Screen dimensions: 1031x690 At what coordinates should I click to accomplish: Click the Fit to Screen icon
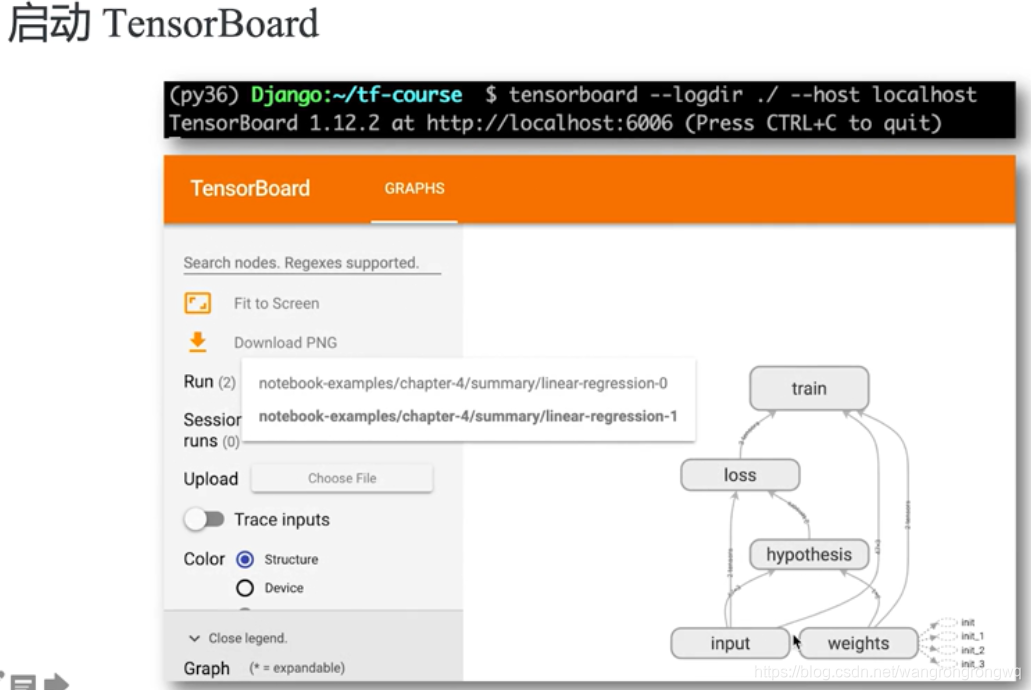pyautogui.click(x=197, y=303)
